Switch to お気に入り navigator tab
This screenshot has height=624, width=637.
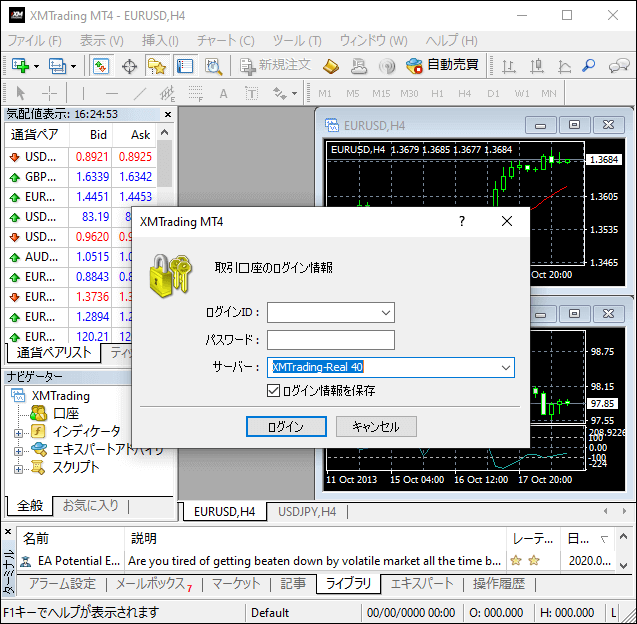pos(90,505)
